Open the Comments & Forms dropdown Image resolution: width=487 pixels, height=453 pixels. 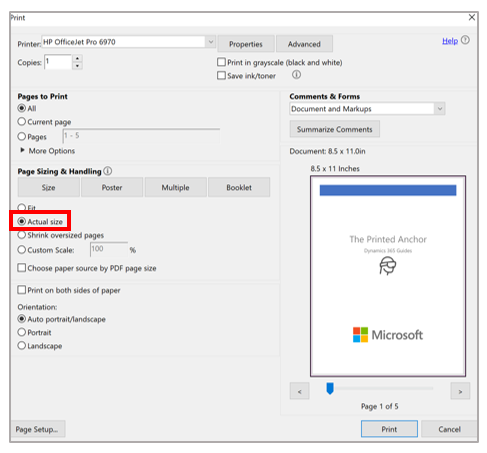pyautogui.click(x=440, y=109)
